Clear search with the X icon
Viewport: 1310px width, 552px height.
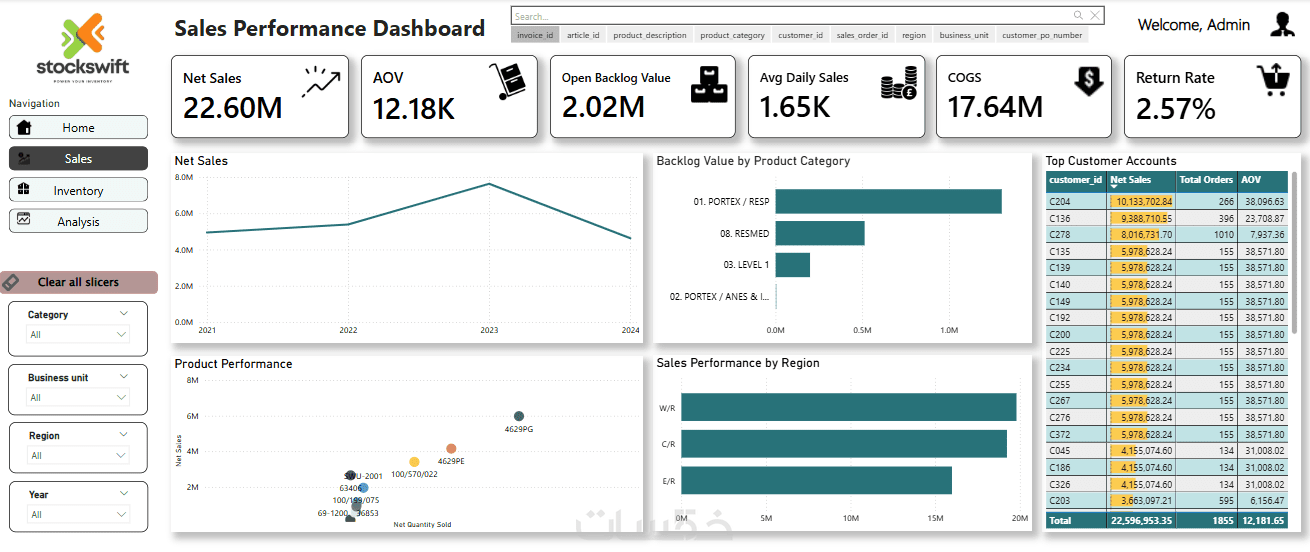point(1095,15)
